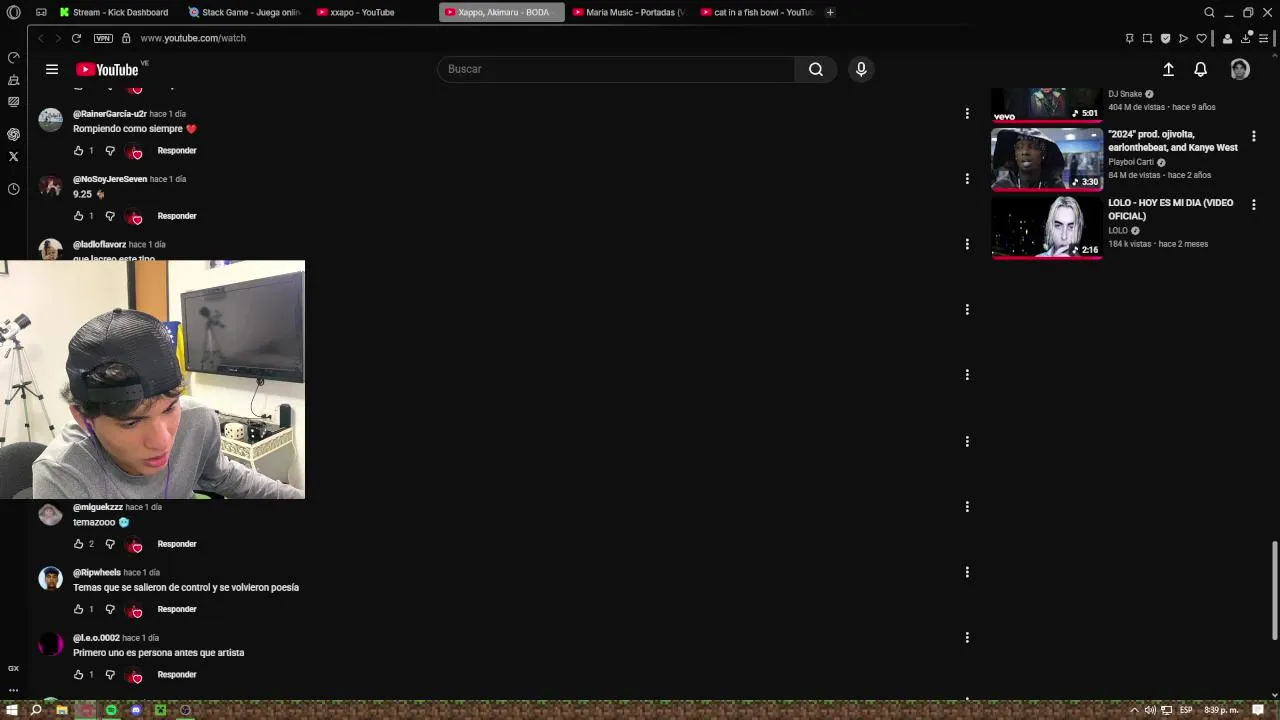Open the taskbar clock showing 8:39 p. m.
This screenshot has width=1280, height=720.
1222,710
